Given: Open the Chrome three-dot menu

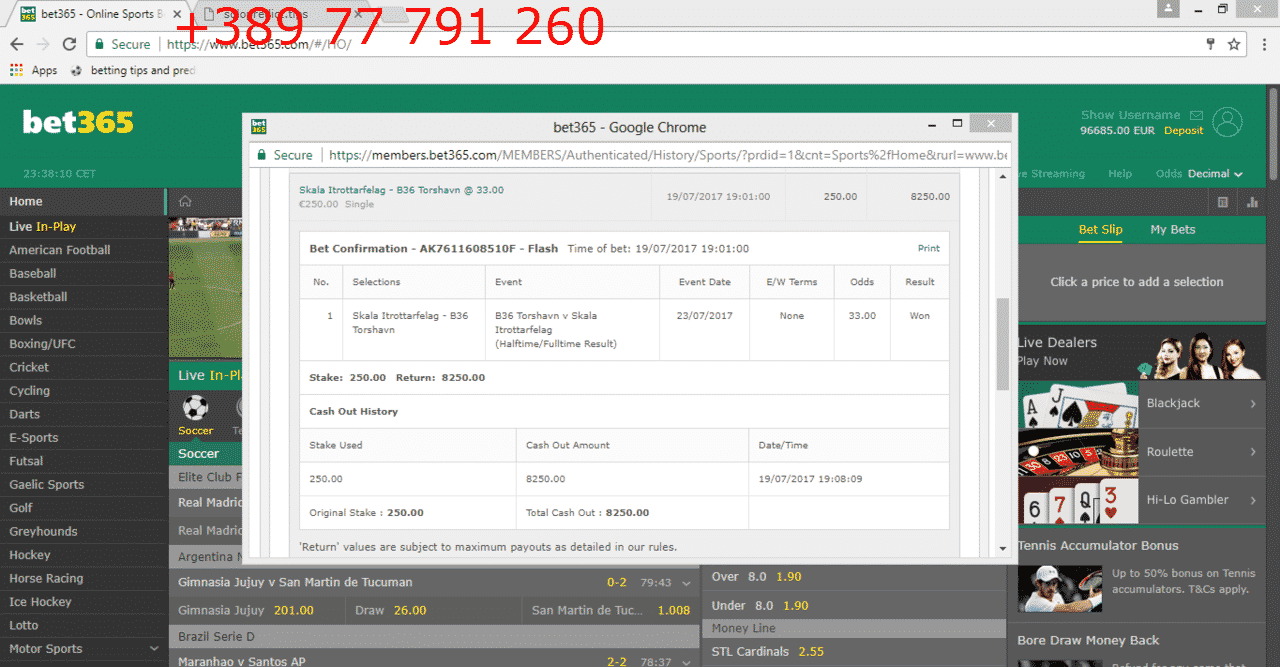Looking at the screenshot, I should coord(1264,44).
